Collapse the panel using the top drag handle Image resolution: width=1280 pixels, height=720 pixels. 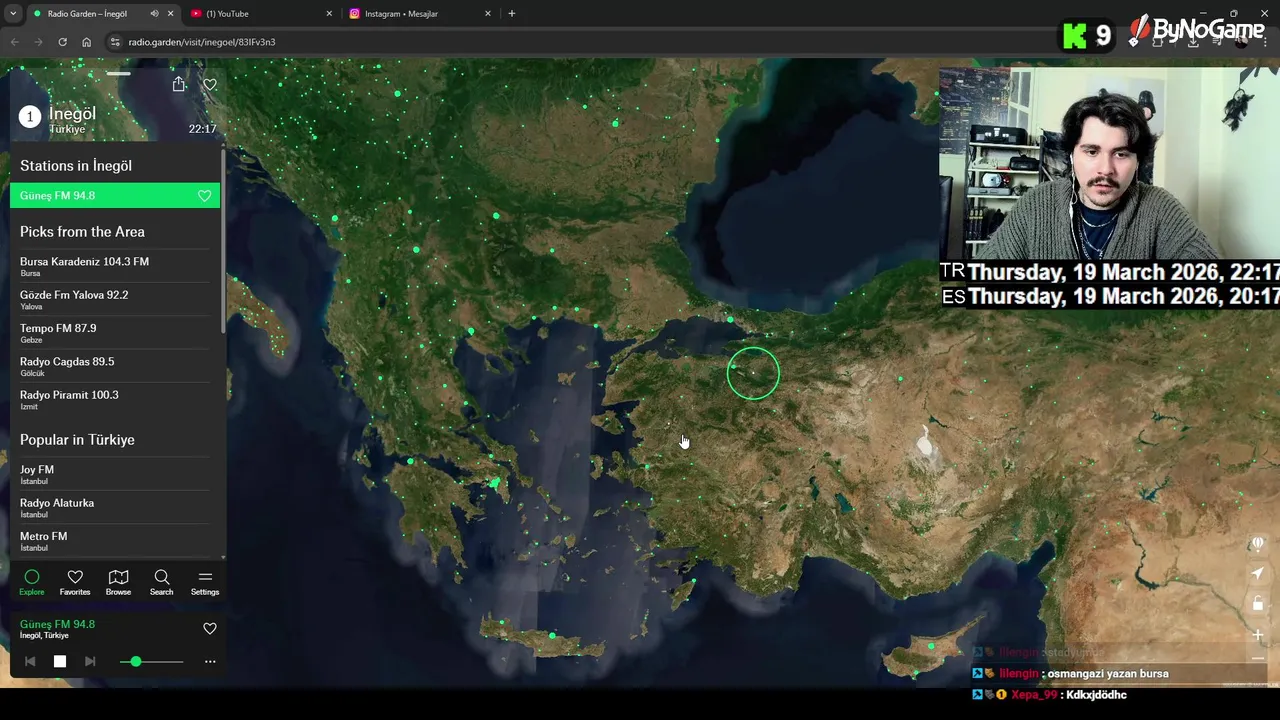(x=119, y=73)
